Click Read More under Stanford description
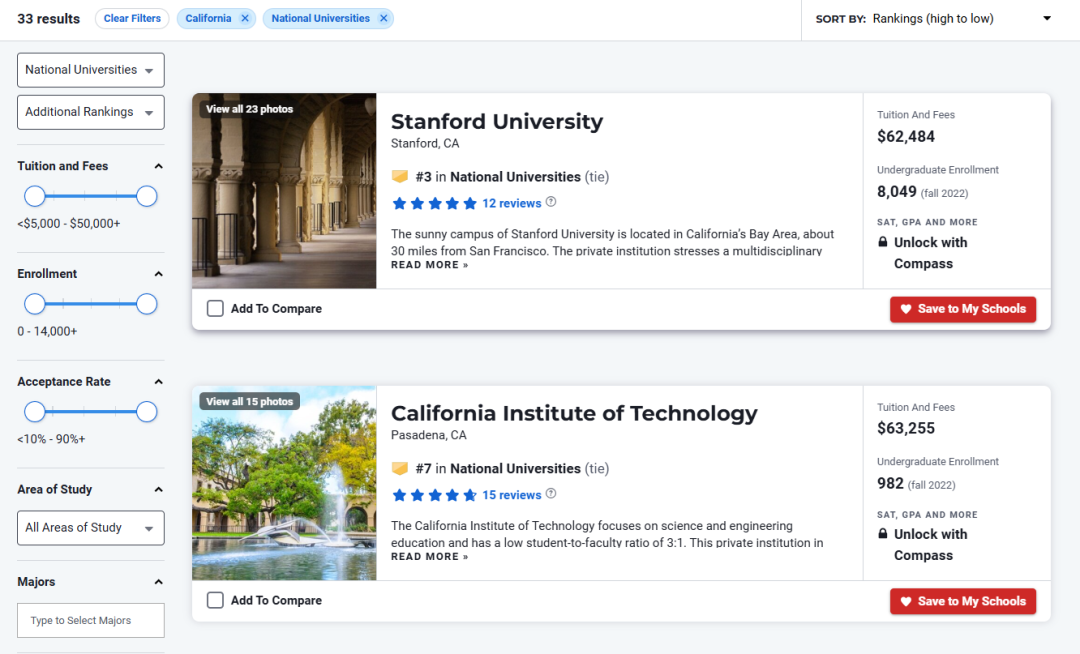1080x654 pixels. 429,265
